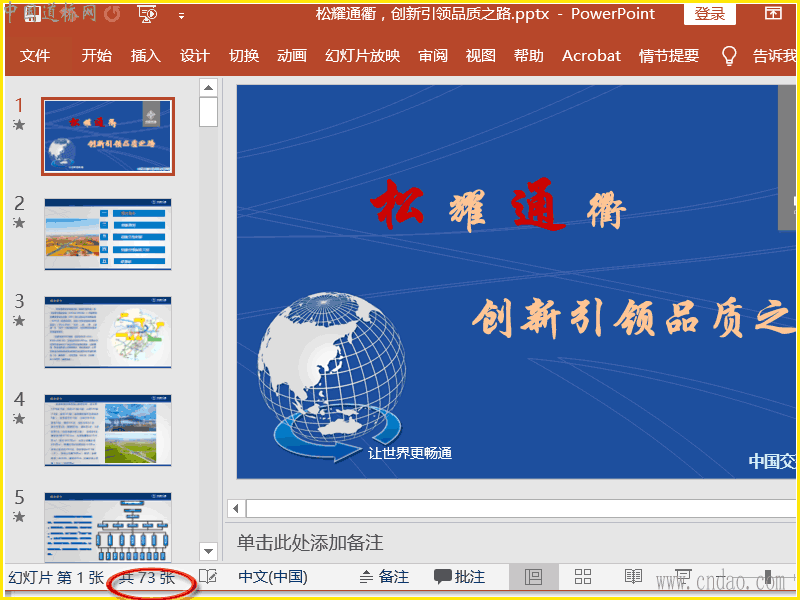Toggle the 批注 comments button
Image resolution: width=800 pixels, height=600 pixels.
[459, 577]
